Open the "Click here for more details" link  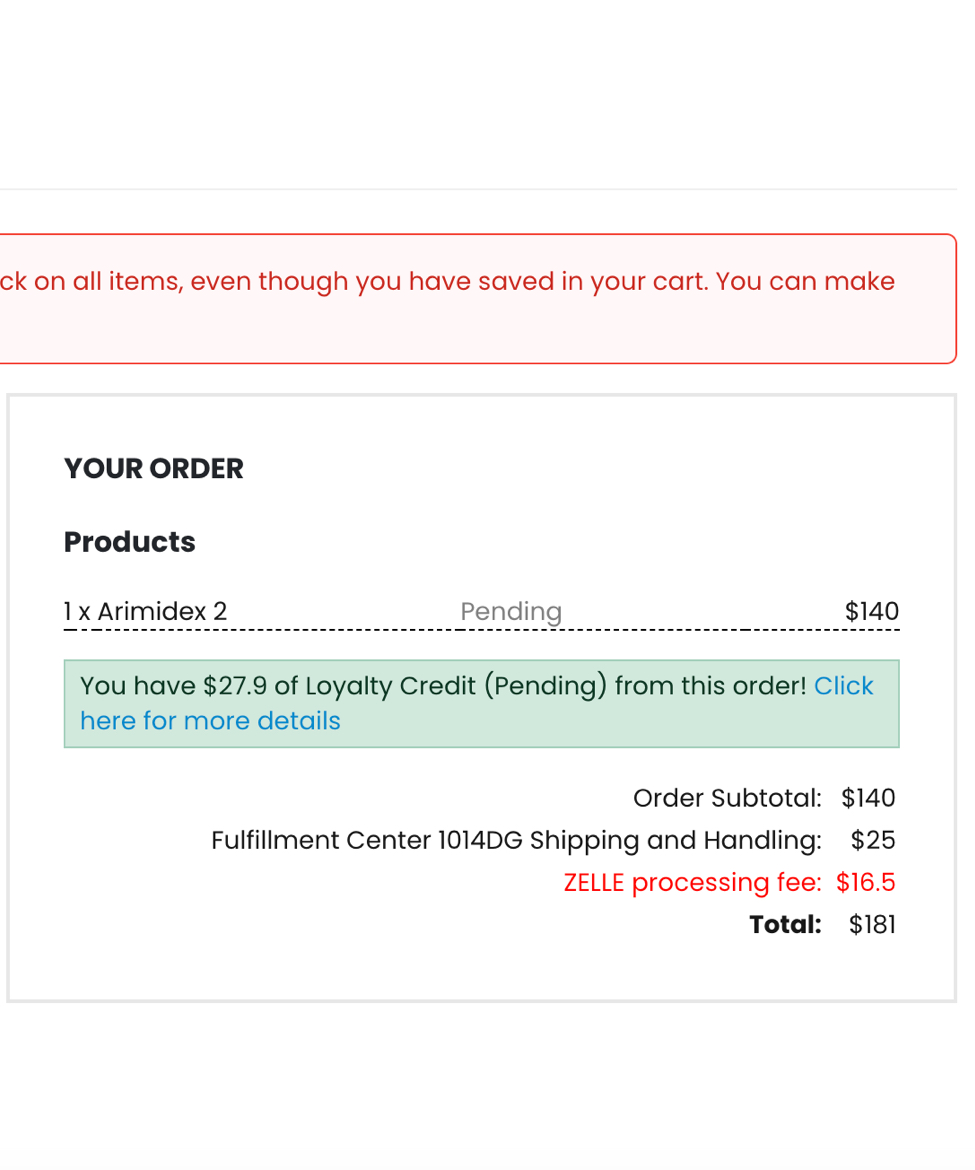point(210,721)
